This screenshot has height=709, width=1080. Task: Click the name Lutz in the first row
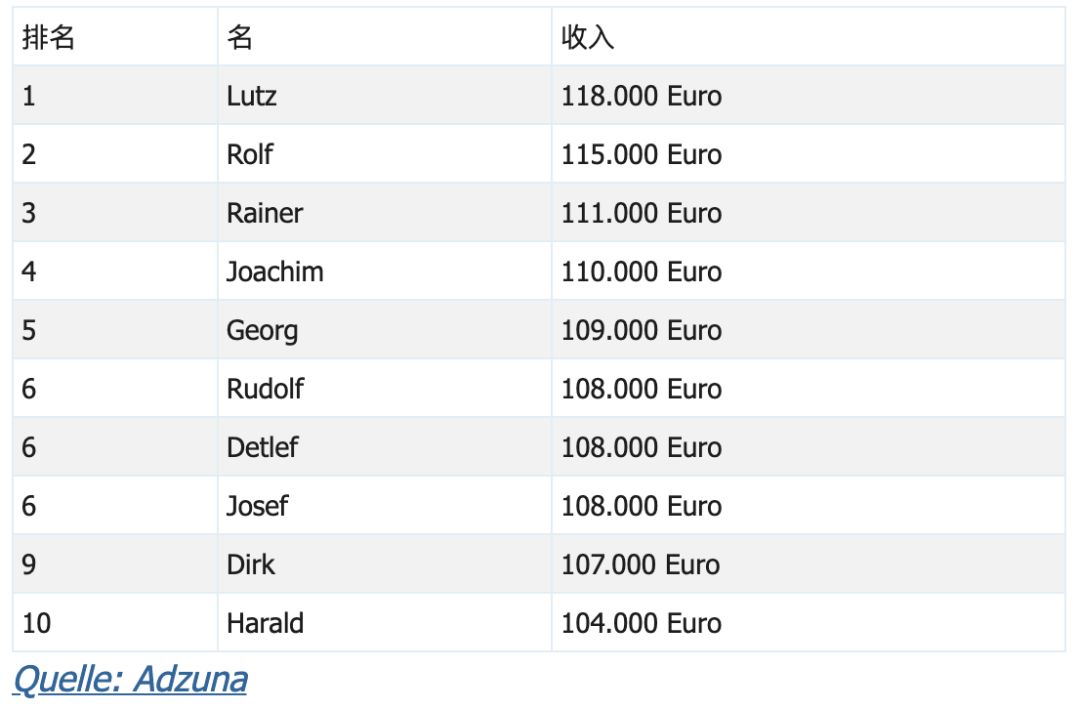click(x=251, y=96)
